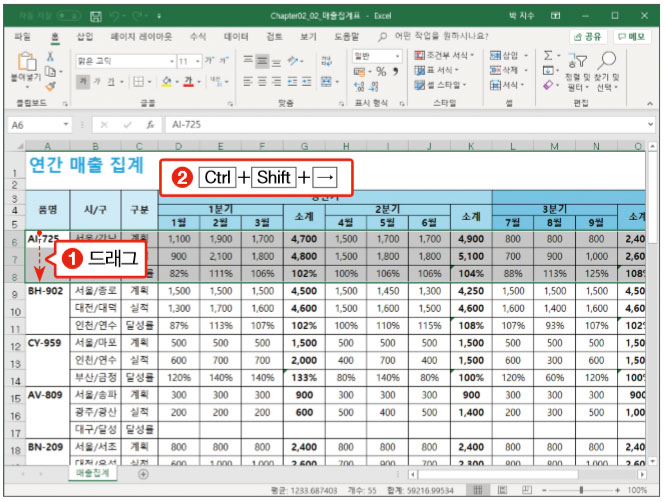Click the Paste clipboard icon
This screenshot has width=665, height=502.
click(x=26, y=62)
